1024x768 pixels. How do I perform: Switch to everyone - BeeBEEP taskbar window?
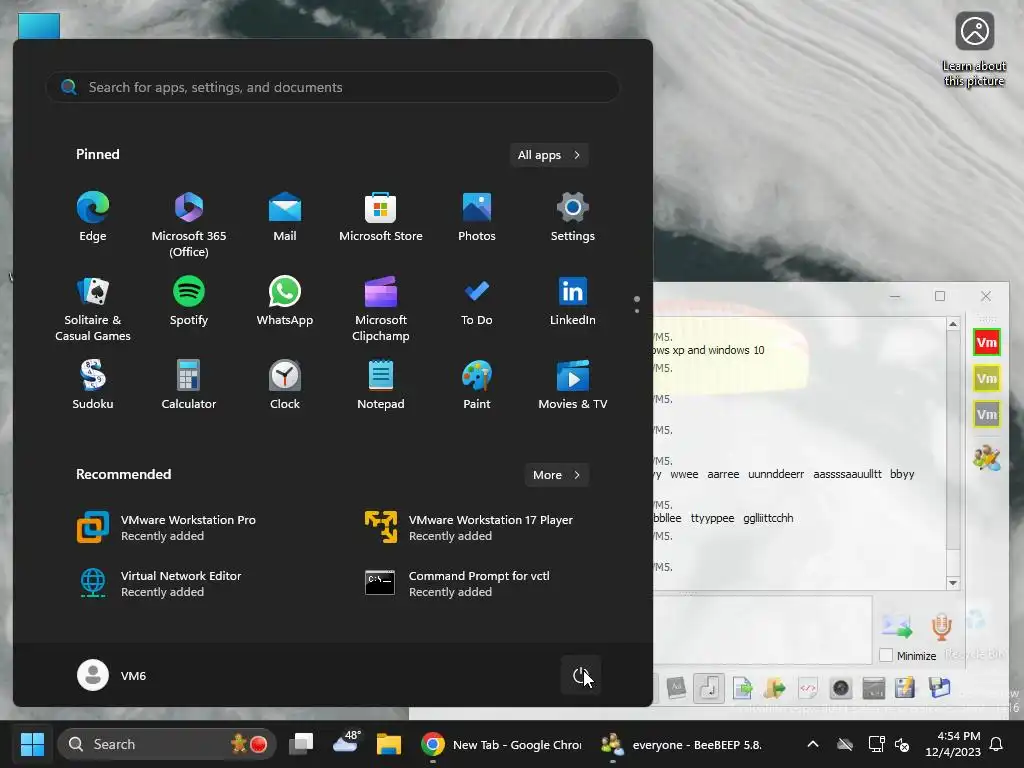pyautogui.click(x=681, y=744)
